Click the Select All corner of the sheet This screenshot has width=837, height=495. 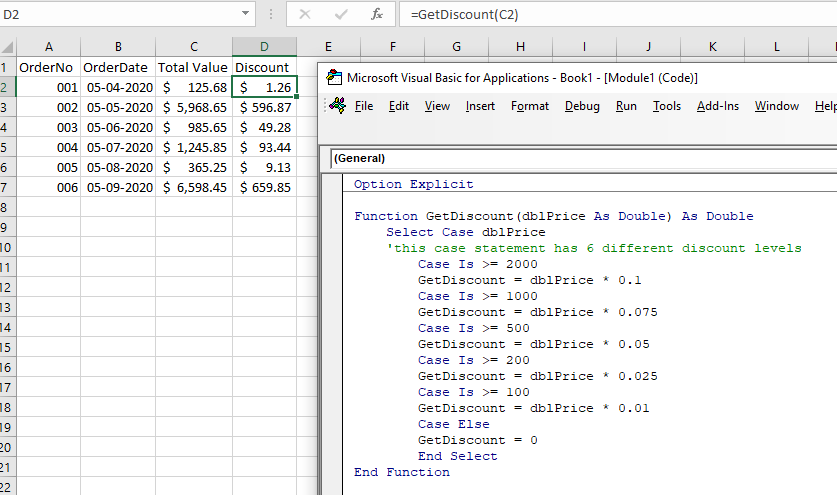click(x=7, y=47)
